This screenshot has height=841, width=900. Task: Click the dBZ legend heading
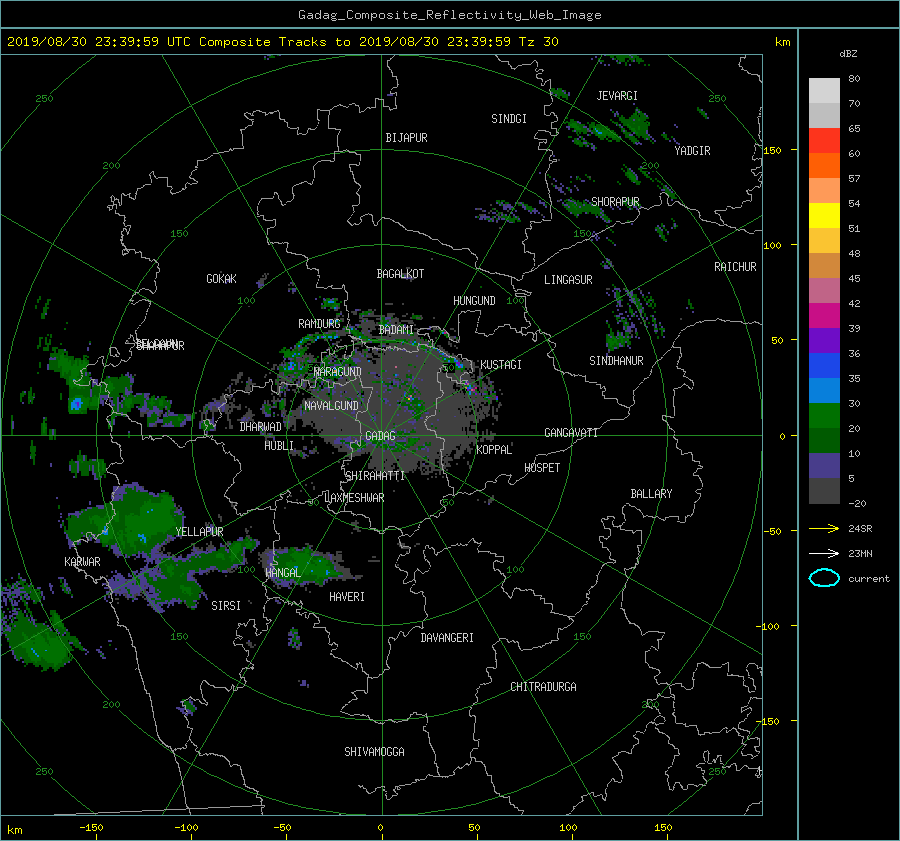click(x=848, y=54)
